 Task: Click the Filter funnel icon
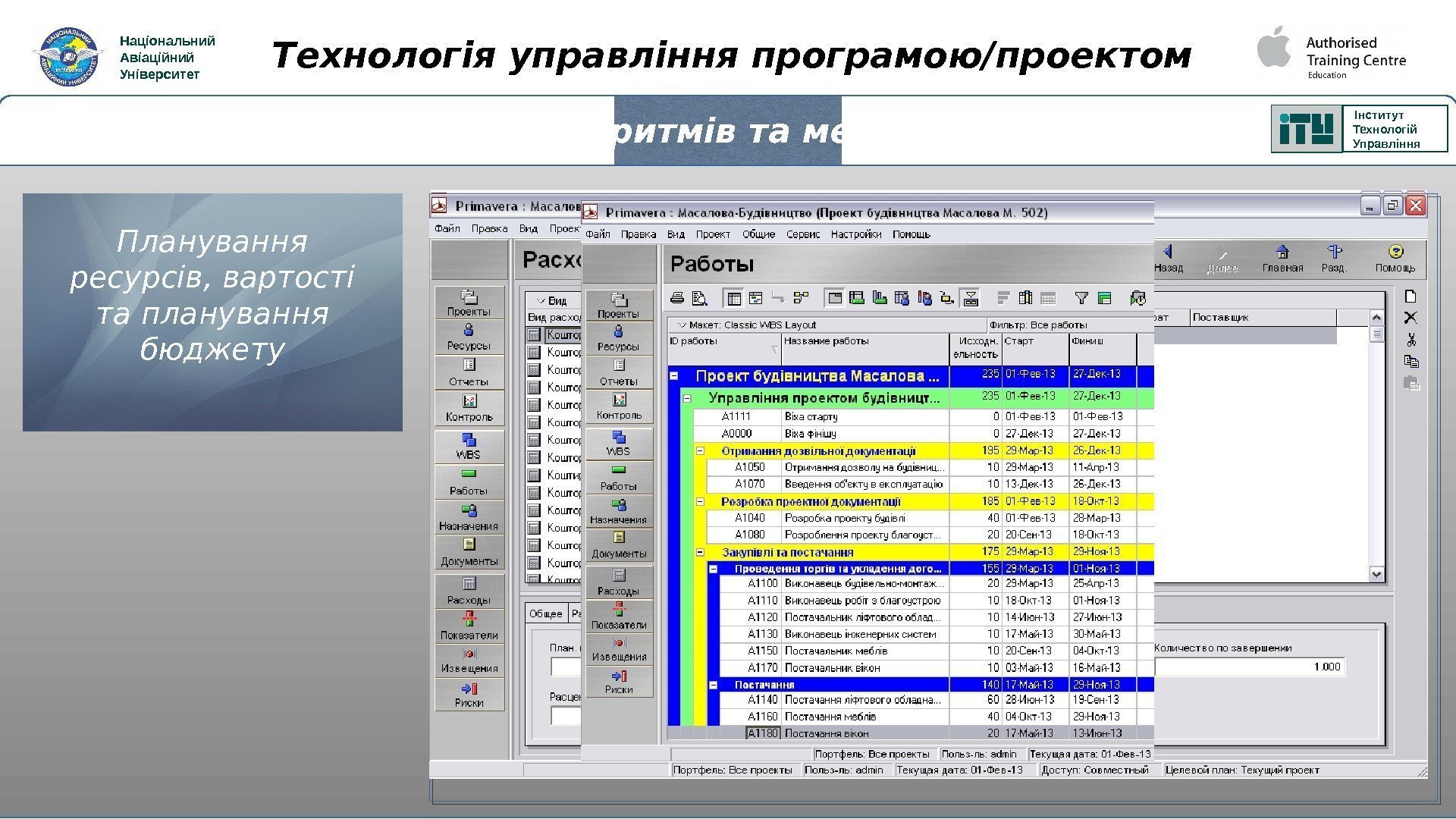pos(1082,298)
